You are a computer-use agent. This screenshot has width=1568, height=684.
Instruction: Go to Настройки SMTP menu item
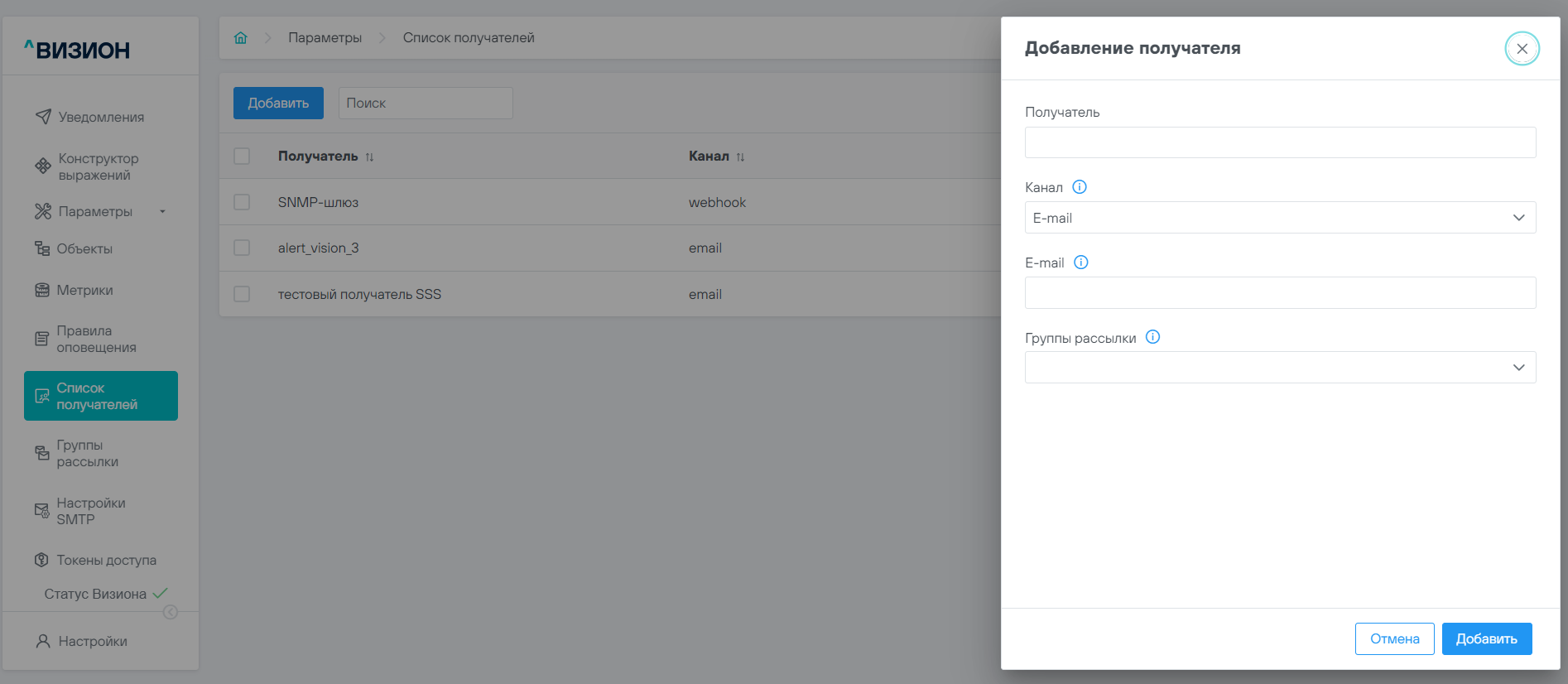point(90,511)
